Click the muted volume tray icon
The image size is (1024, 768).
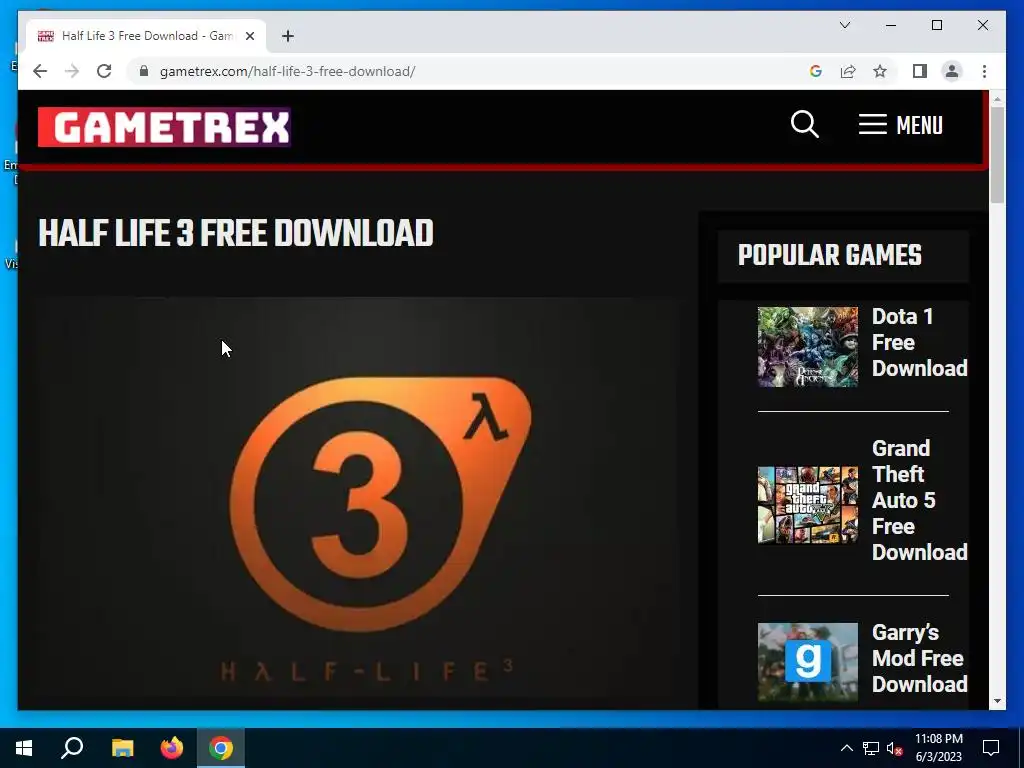[x=895, y=748]
